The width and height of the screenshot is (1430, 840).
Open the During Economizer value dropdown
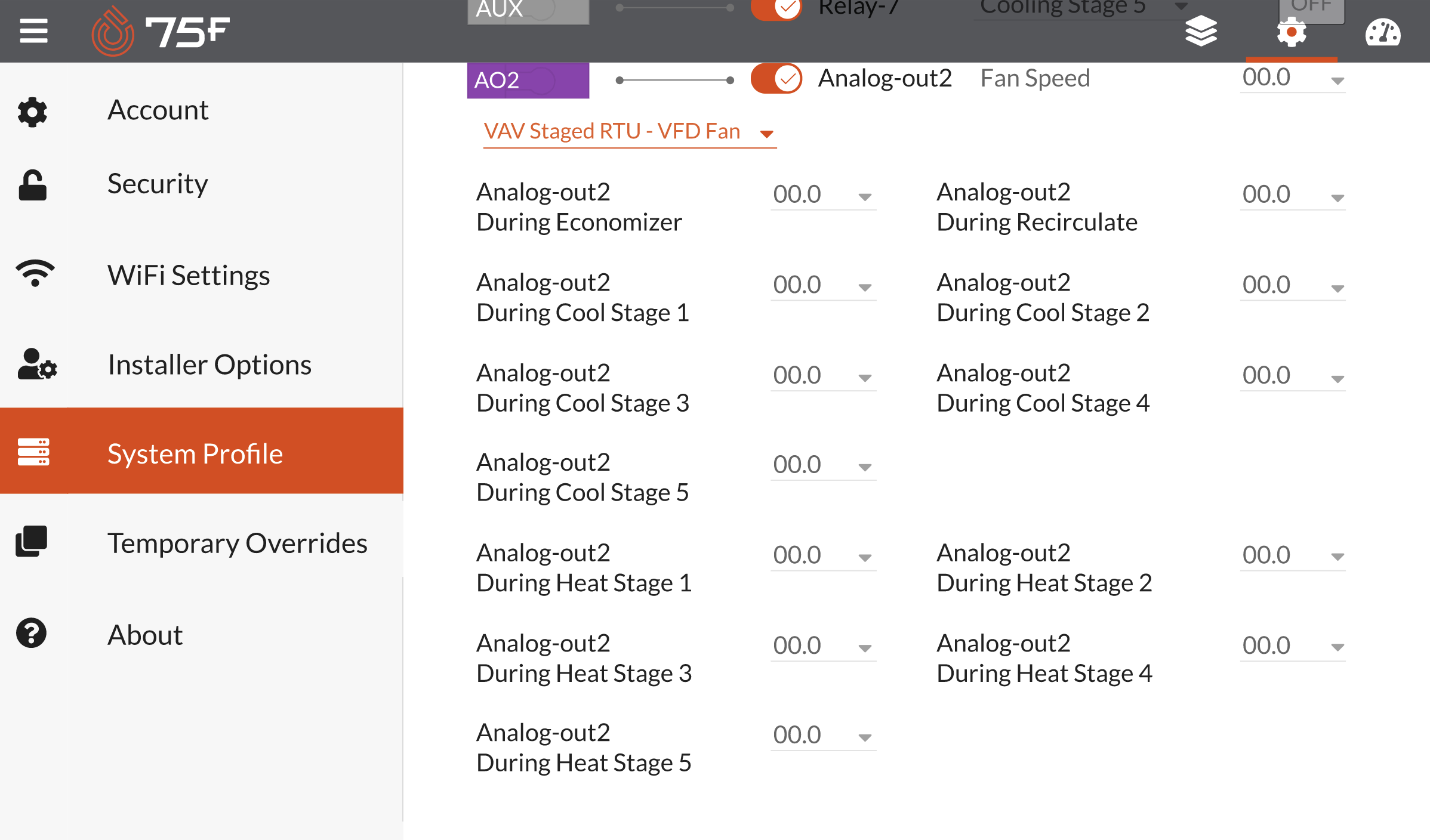[822, 195]
